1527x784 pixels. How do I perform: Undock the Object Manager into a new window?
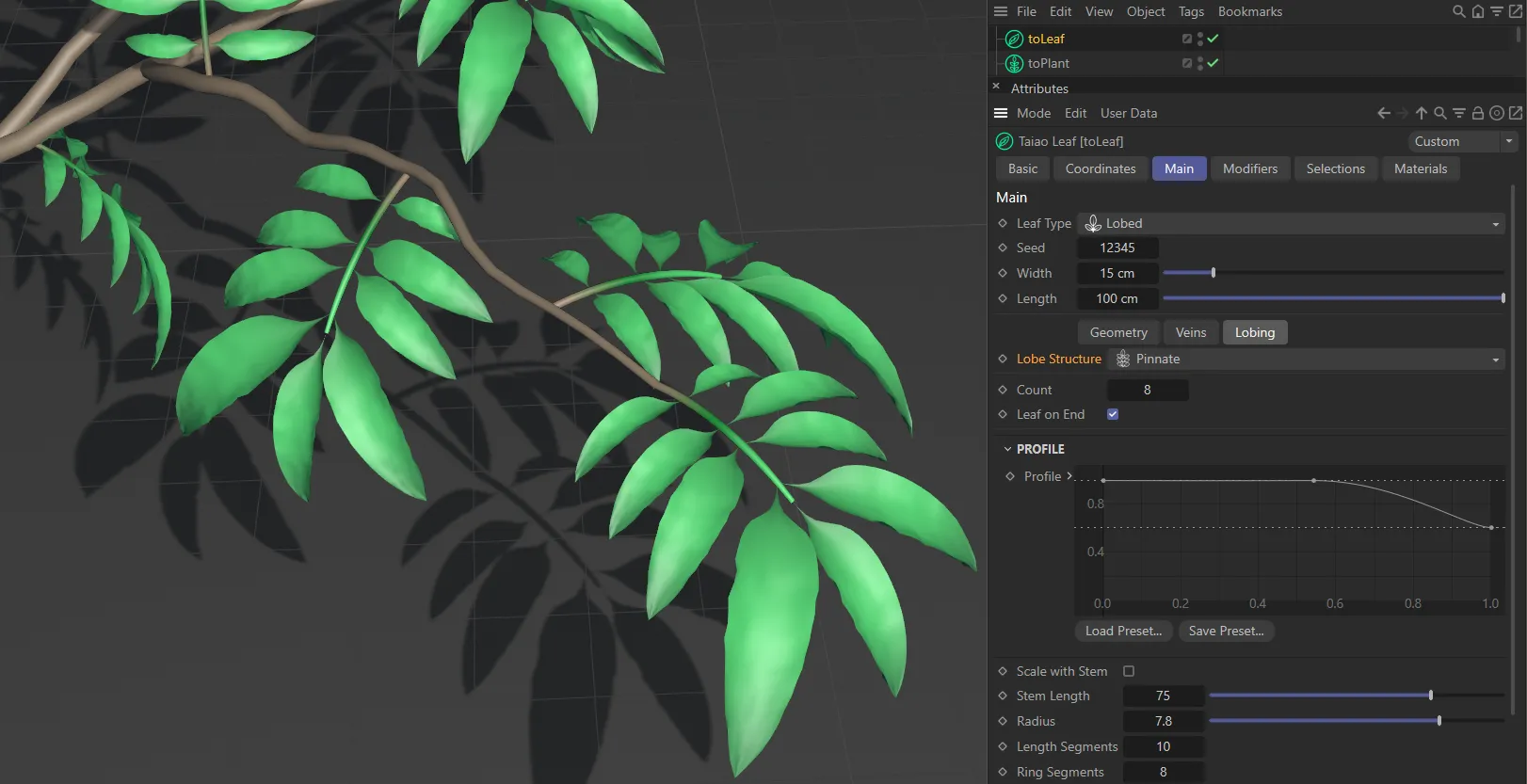(x=1516, y=11)
